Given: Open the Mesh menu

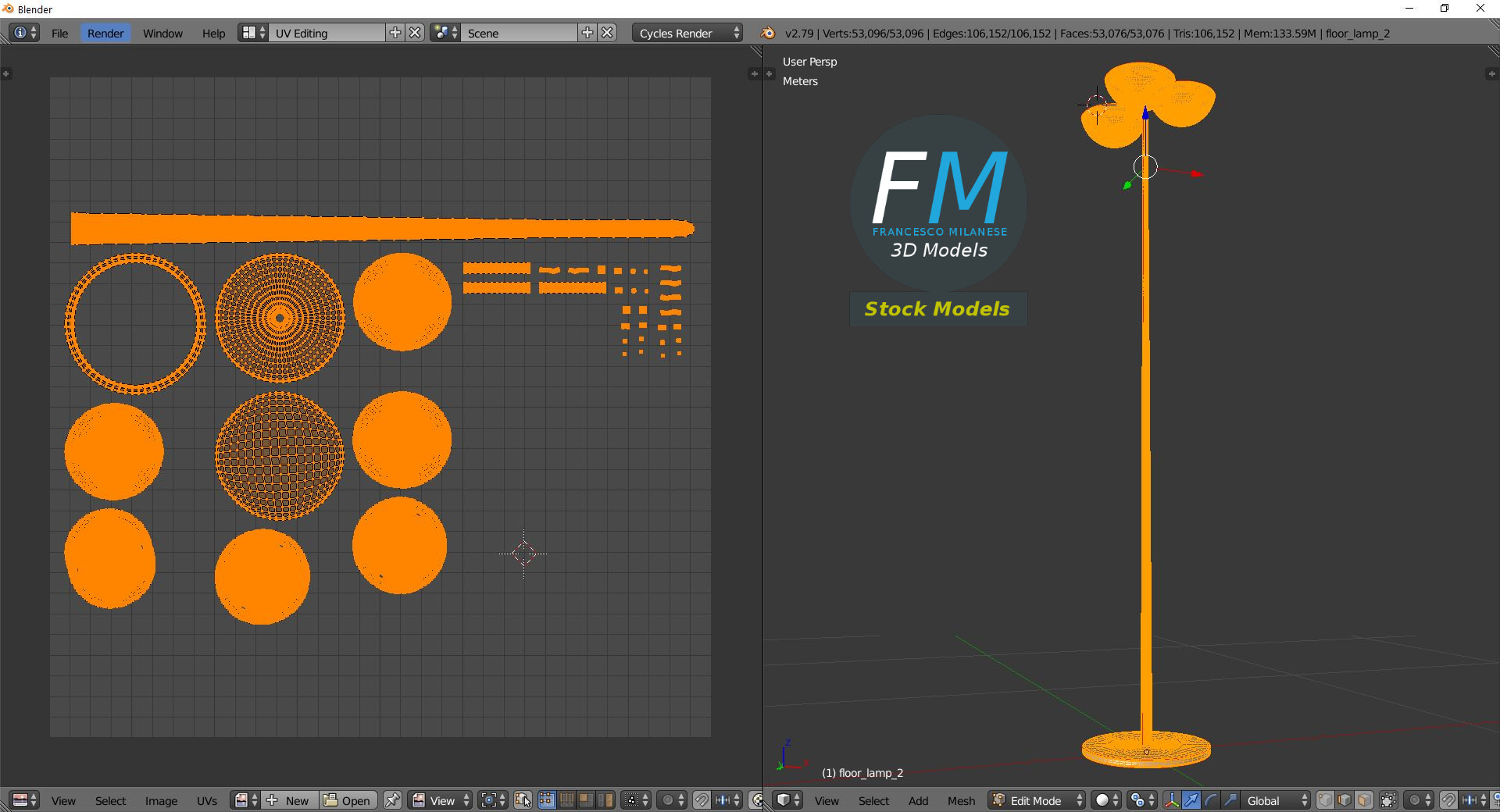Looking at the screenshot, I should (961, 800).
